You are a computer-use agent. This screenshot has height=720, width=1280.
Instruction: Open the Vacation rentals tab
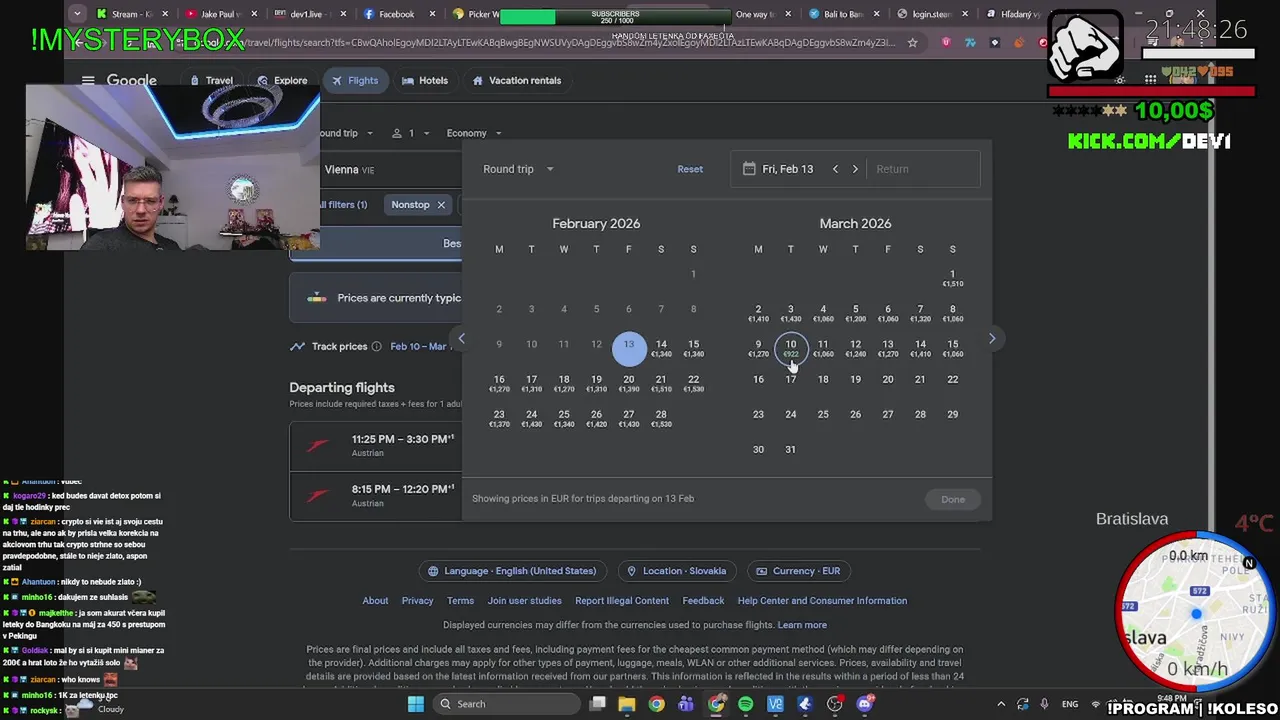click(x=517, y=81)
